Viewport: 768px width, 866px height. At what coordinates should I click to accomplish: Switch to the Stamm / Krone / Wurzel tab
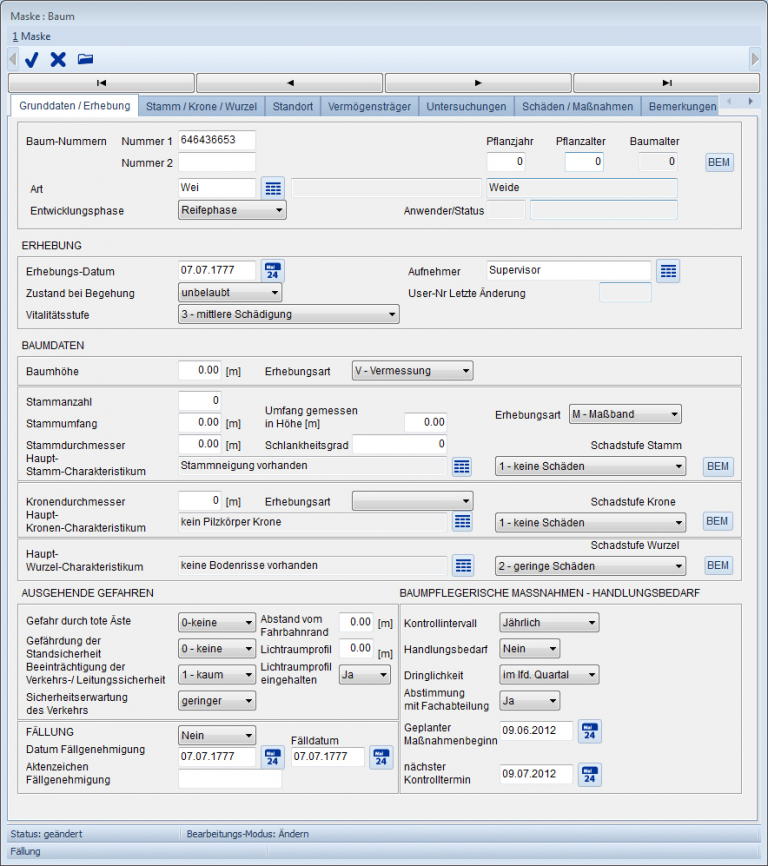201,106
